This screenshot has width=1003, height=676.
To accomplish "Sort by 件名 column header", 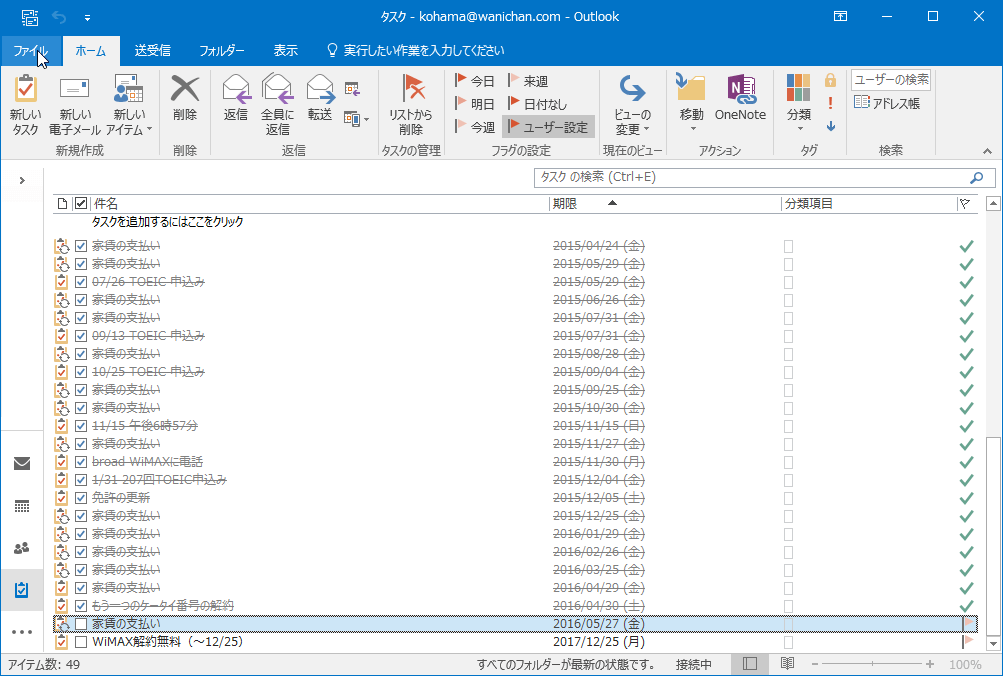I will [x=319, y=203].
